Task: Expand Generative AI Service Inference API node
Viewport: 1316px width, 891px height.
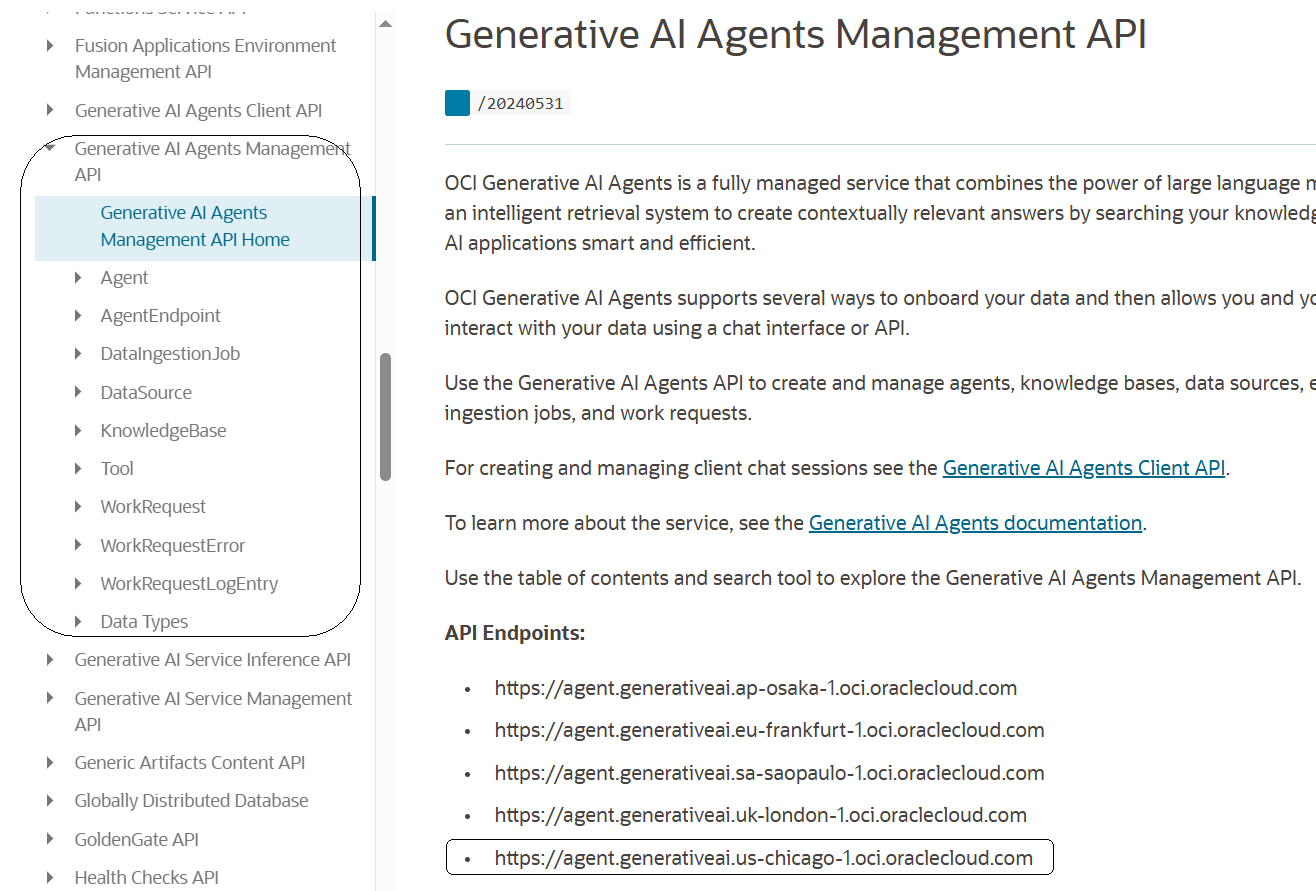Action: [50, 660]
